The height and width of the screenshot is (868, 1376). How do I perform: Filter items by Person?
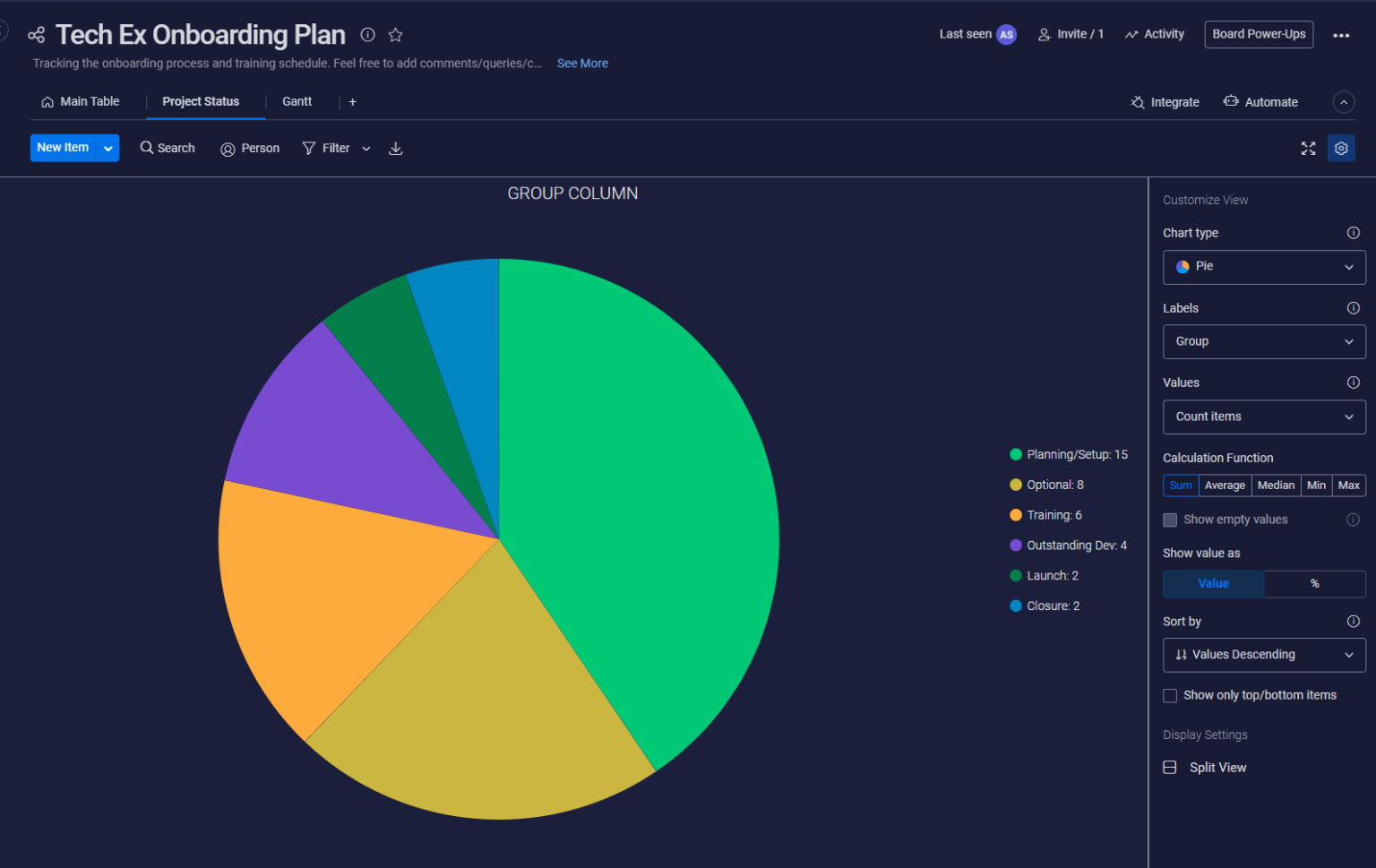(x=250, y=148)
